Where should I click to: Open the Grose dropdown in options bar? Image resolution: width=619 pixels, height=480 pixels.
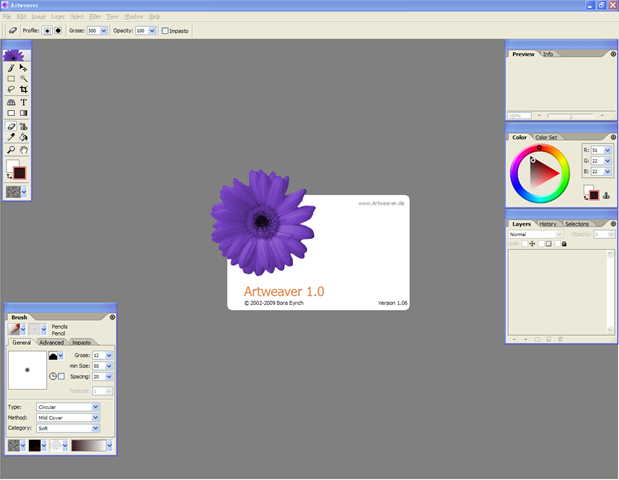coord(104,31)
